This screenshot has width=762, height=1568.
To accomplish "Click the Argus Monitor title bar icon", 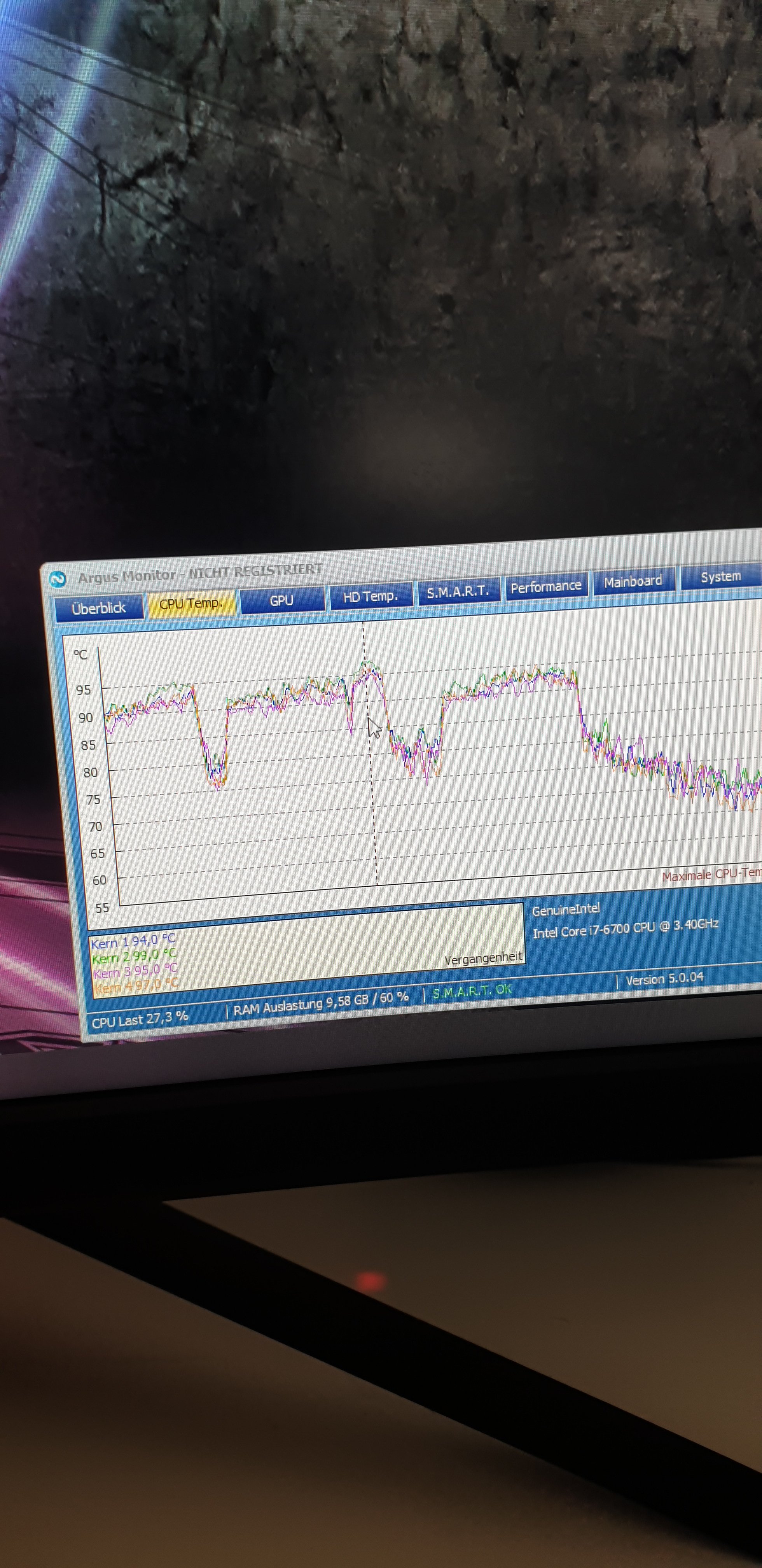I will click(x=57, y=579).
